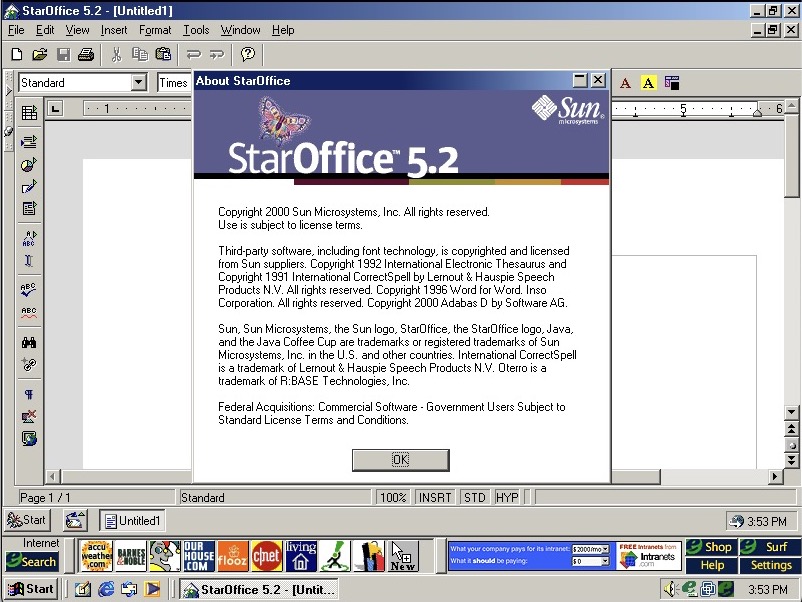Apply yellow highlighting with the highlighter swatch

(x=647, y=83)
